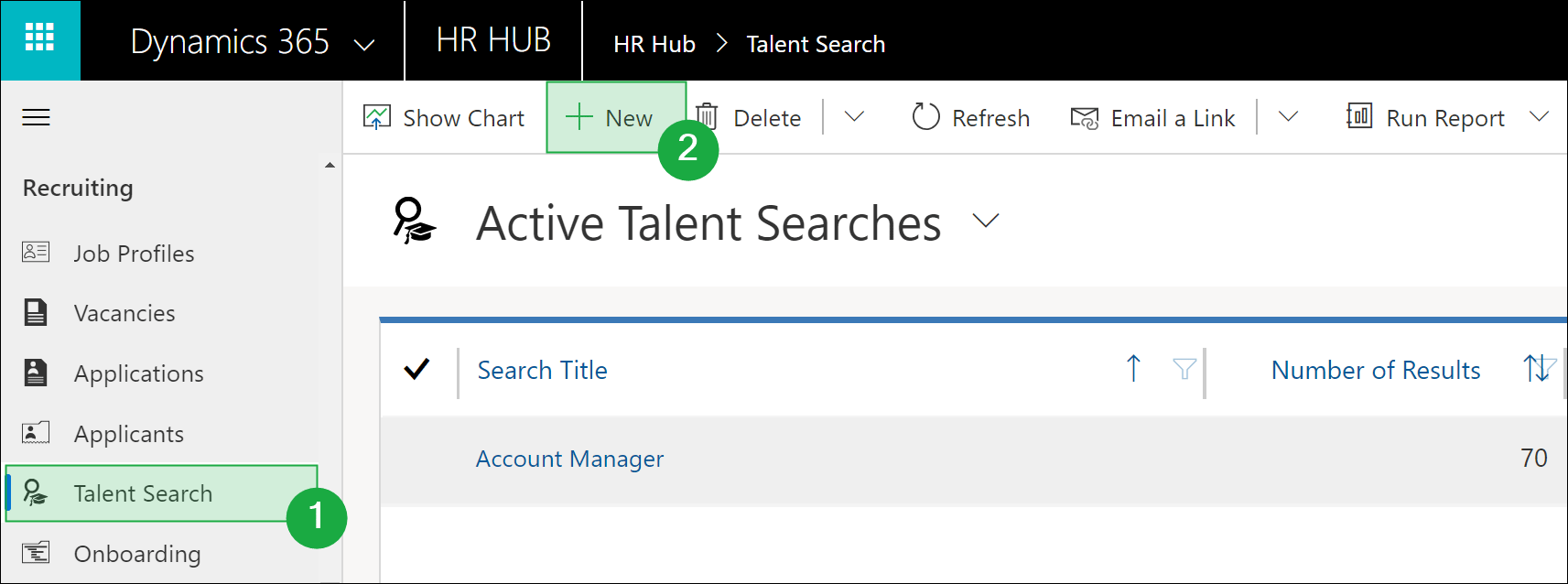Collapse the Recruiting sidebar scroll-up arrow
The image size is (1568, 584).
(x=330, y=166)
